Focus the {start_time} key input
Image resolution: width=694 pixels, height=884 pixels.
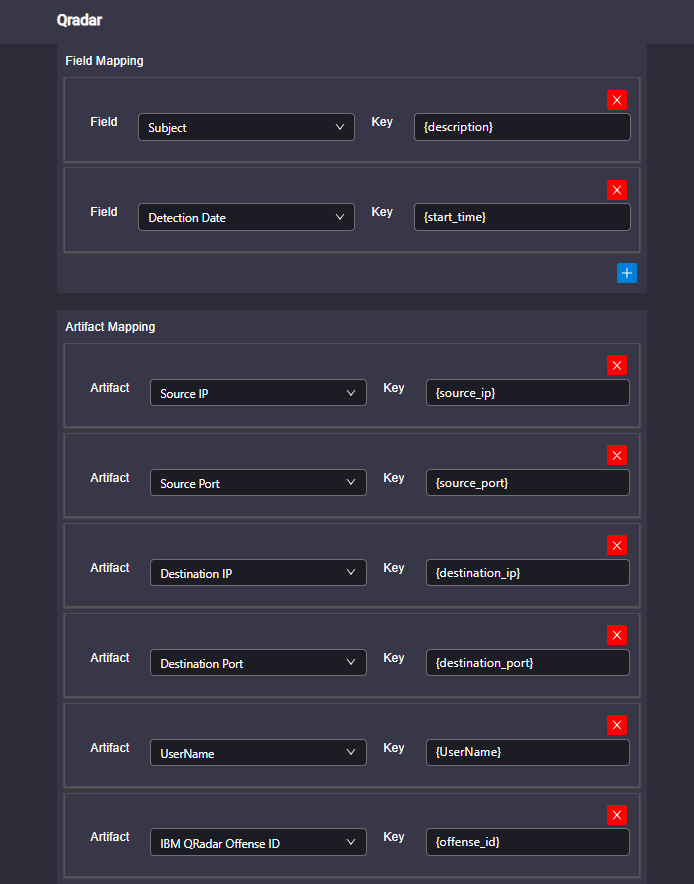(522, 217)
